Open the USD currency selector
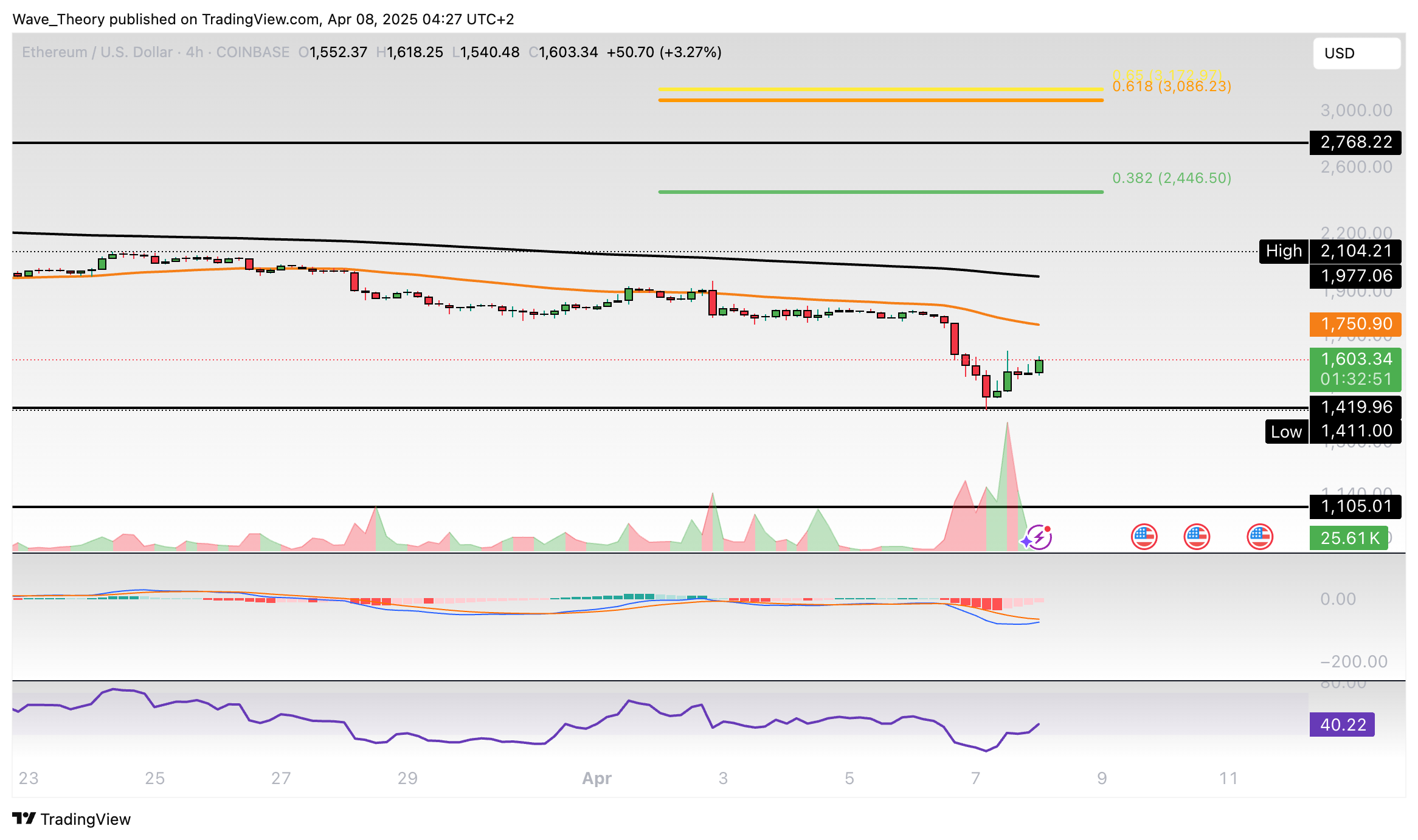The width and height of the screenshot is (1418, 840). 1356,53
